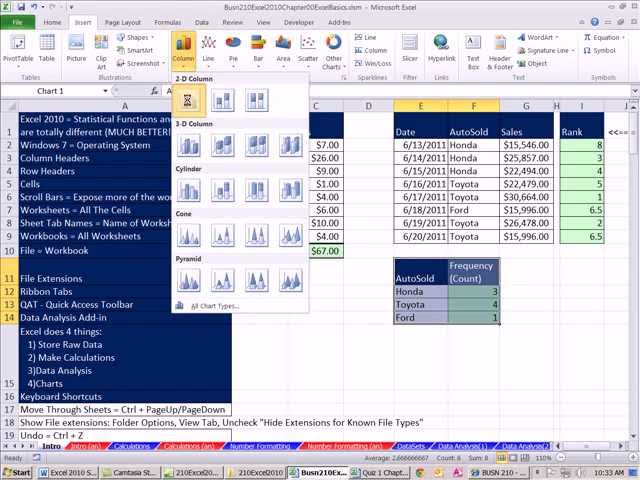Insert a Table from the ribbon

[47, 49]
